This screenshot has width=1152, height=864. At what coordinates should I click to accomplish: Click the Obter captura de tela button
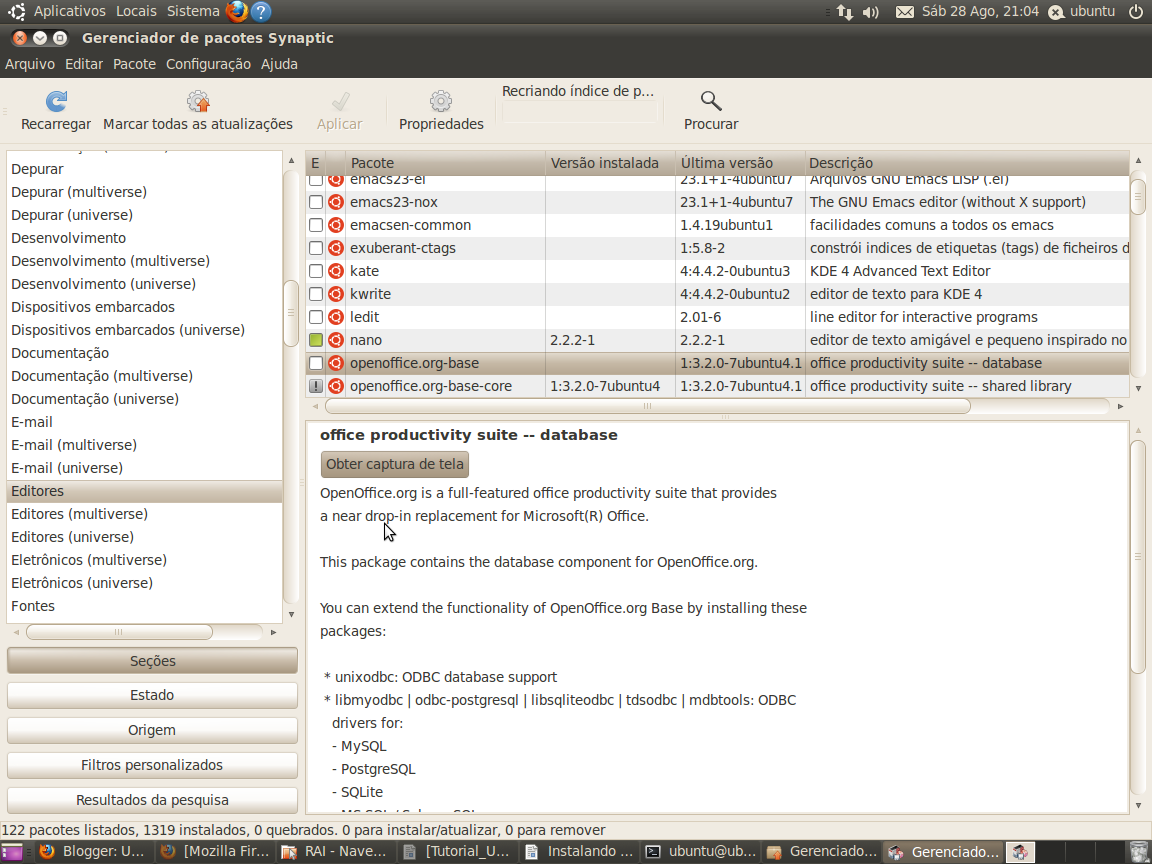[395, 464]
